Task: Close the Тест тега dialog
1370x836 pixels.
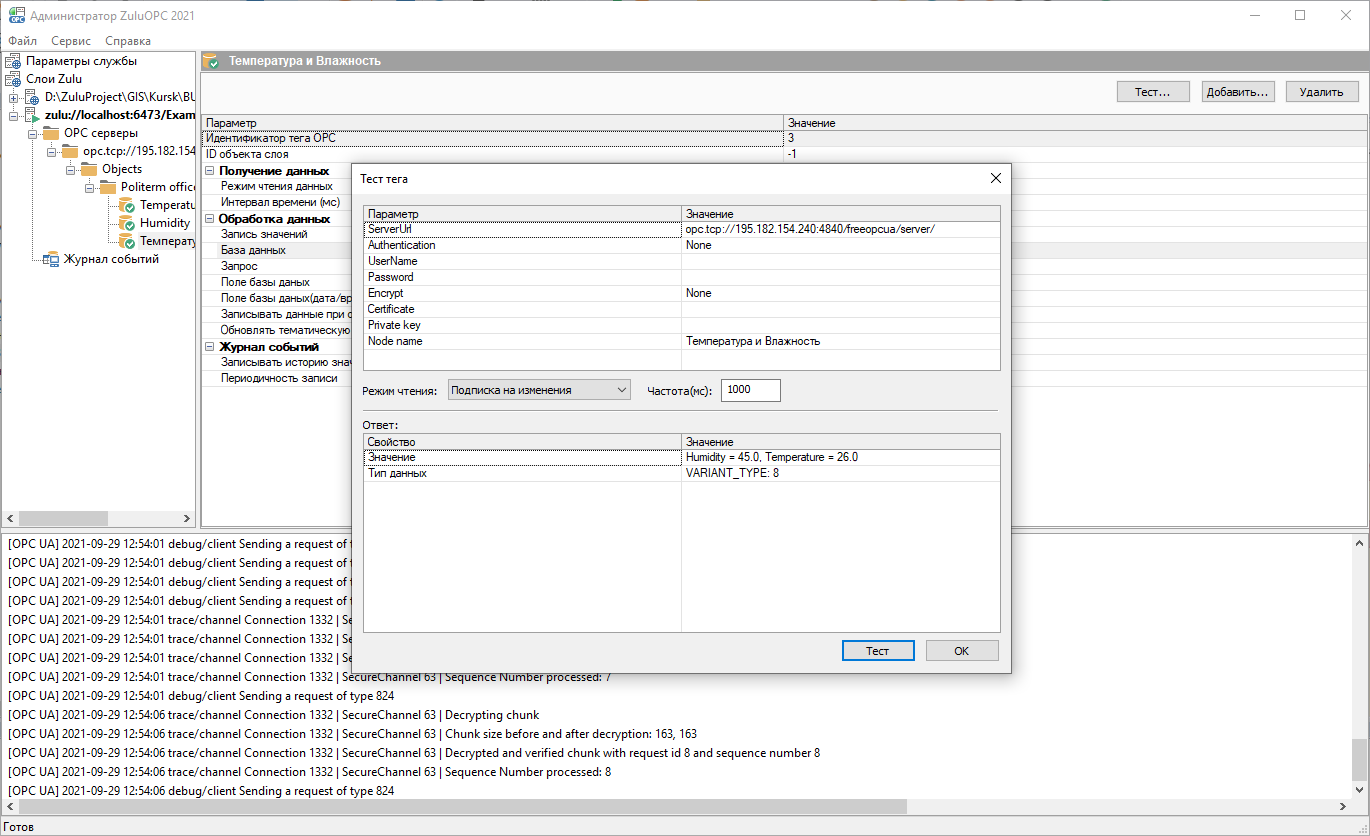Action: (995, 178)
